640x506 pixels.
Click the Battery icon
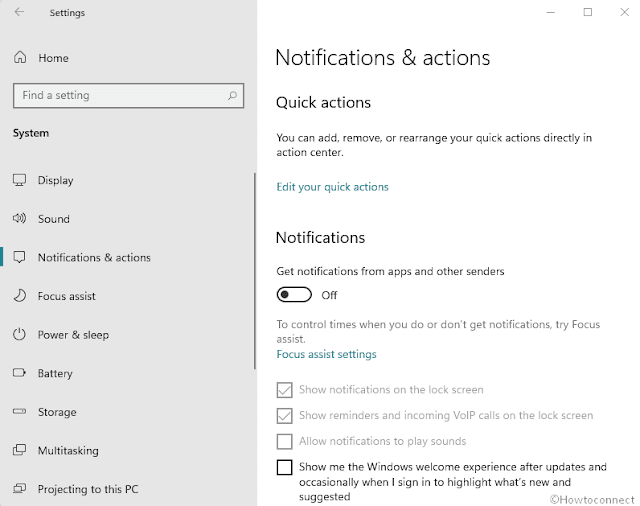19,373
